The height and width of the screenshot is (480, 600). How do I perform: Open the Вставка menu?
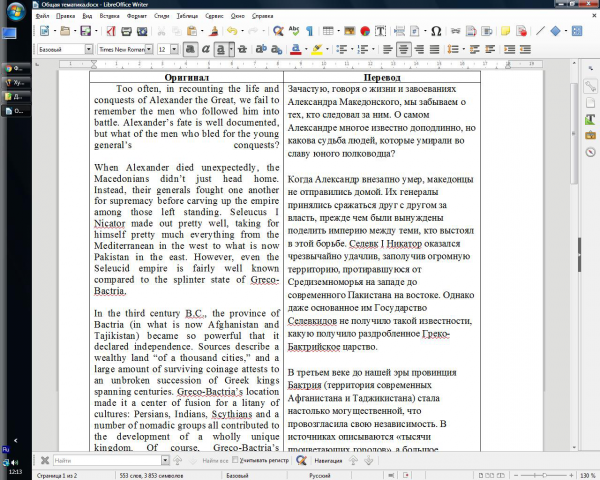click(x=109, y=16)
